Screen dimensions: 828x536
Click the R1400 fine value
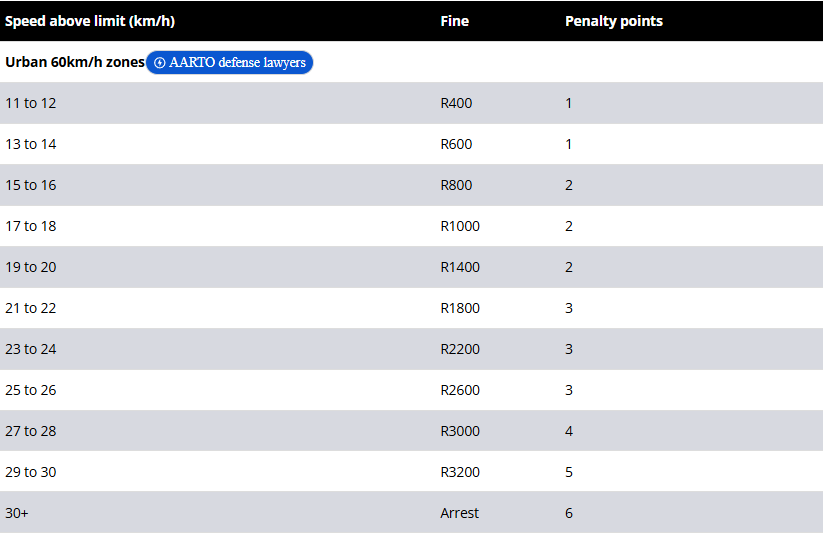(460, 267)
